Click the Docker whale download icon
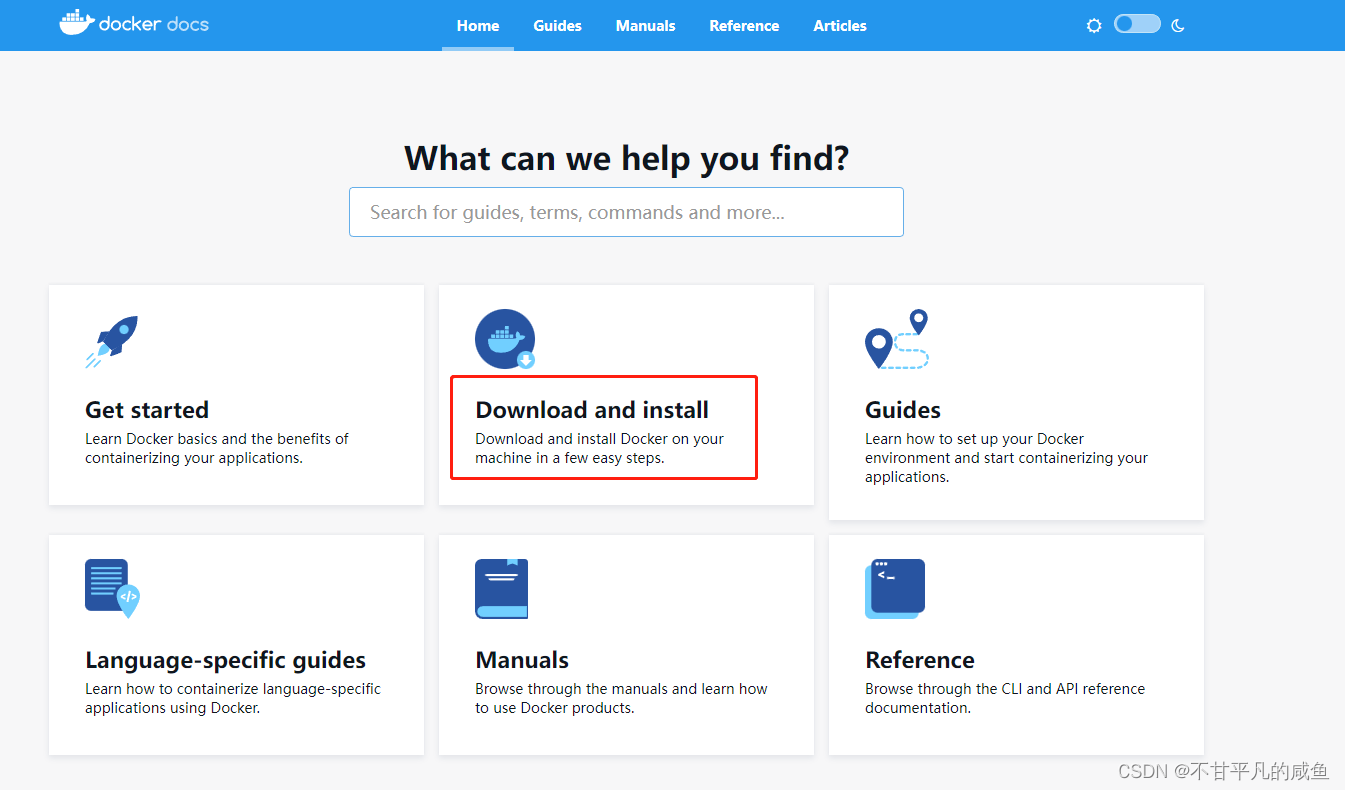 (505, 340)
